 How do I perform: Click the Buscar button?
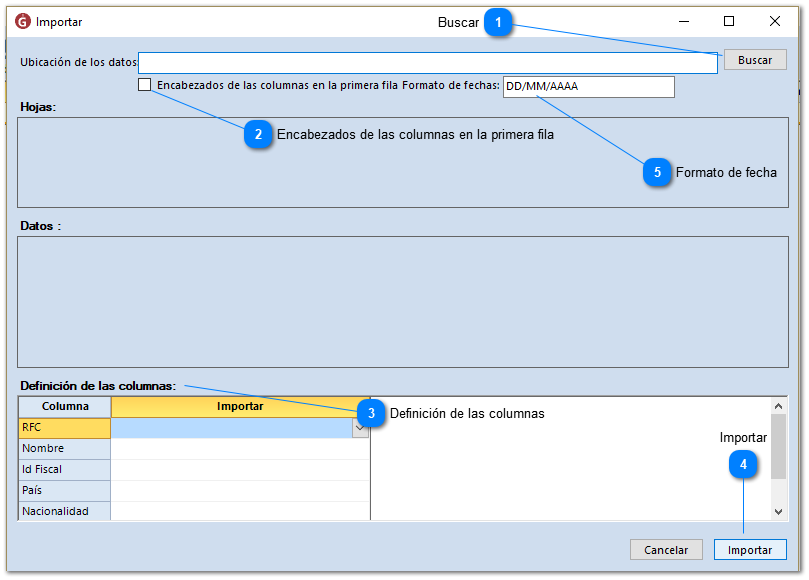point(755,60)
